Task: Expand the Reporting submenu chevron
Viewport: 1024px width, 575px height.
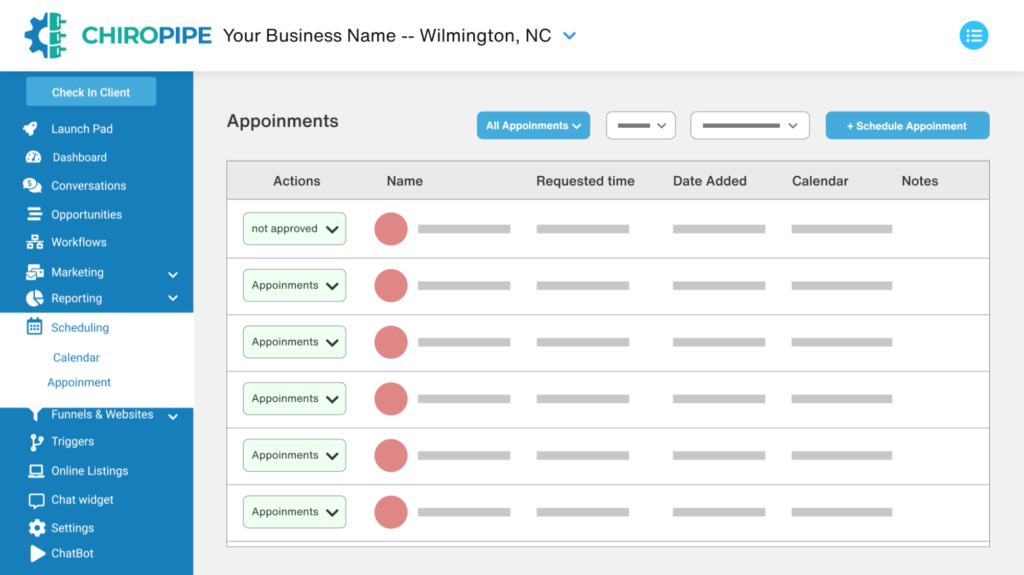Action: click(173, 298)
